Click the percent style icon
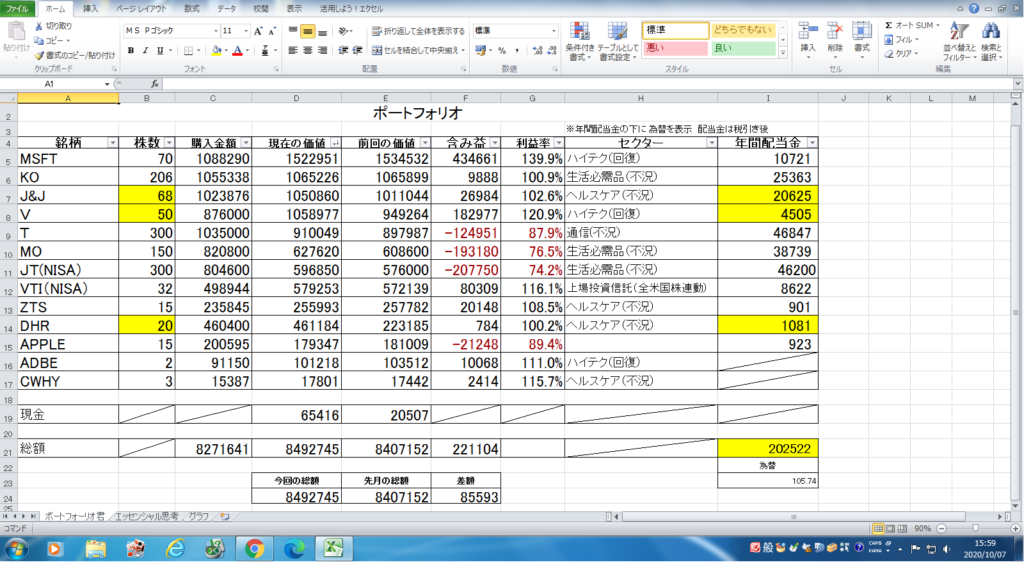The image size is (1024, 576). pos(502,50)
